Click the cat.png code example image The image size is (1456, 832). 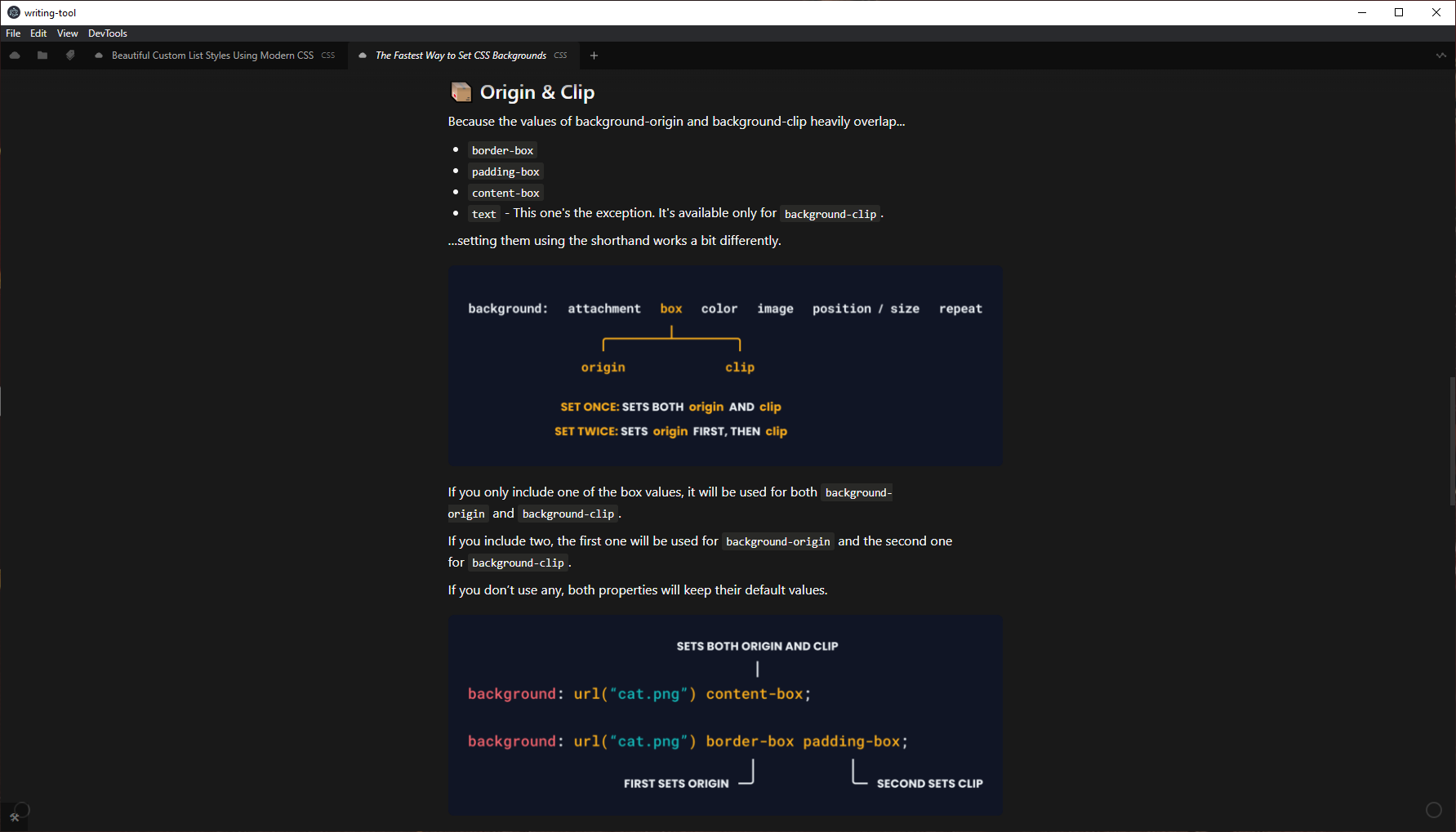click(x=725, y=715)
